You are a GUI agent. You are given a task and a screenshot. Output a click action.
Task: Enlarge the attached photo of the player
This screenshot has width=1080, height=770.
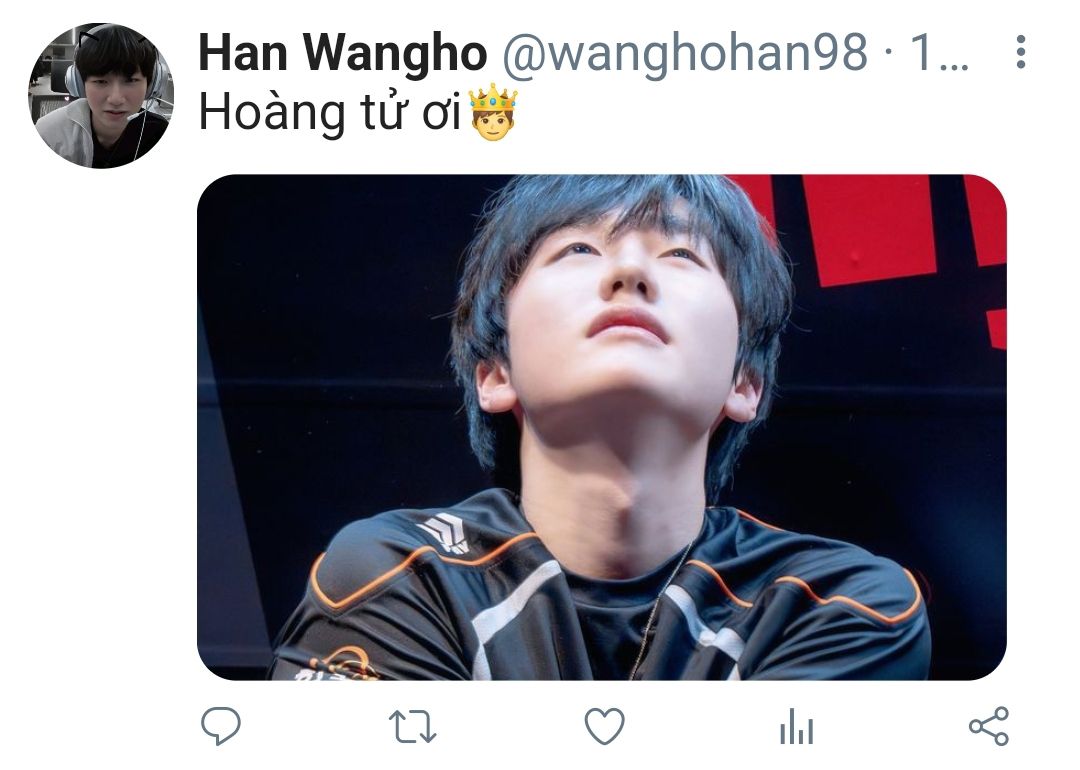tap(602, 427)
